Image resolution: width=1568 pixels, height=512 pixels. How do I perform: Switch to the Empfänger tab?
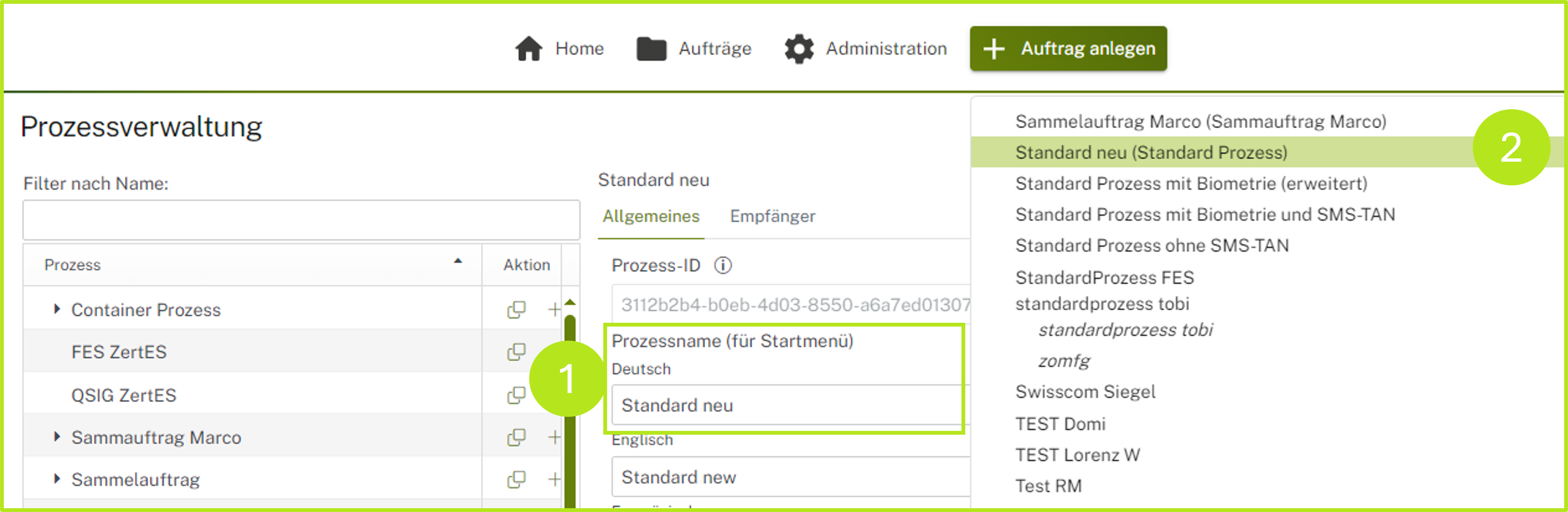tap(772, 216)
